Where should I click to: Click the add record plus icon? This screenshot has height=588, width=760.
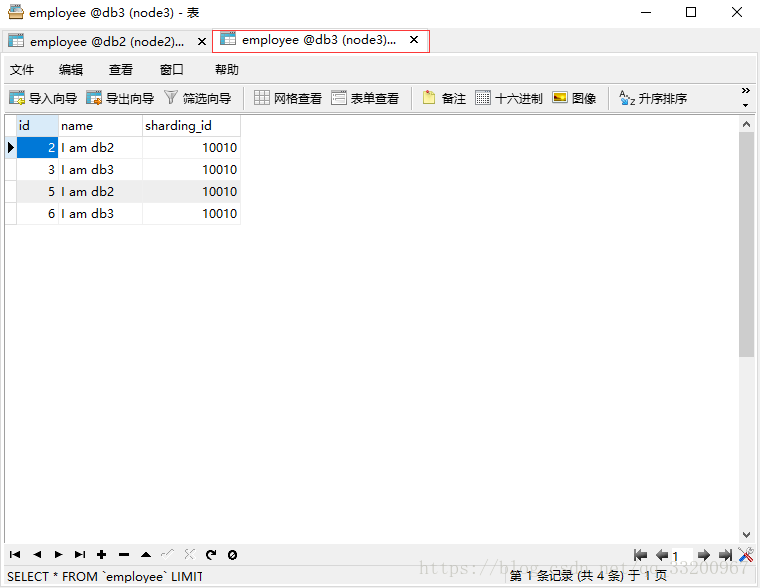coord(101,554)
